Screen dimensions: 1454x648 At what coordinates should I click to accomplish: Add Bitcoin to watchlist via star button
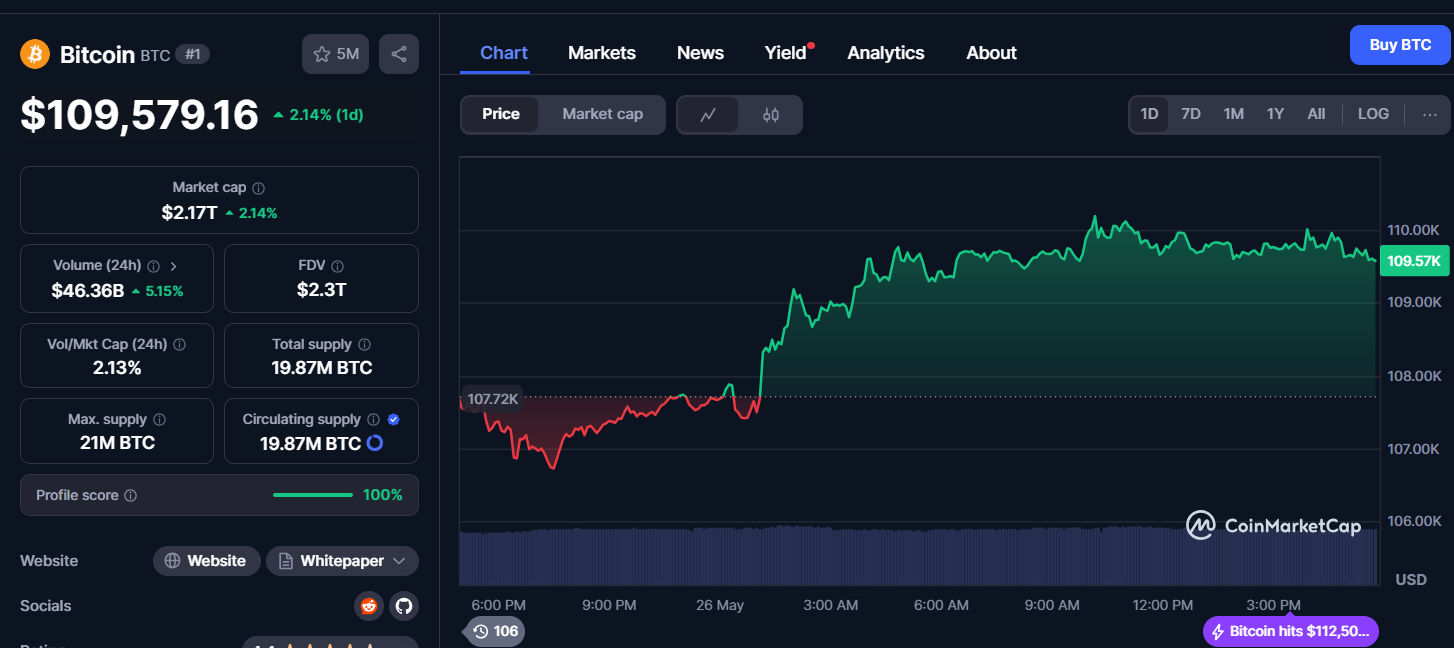click(335, 54)
